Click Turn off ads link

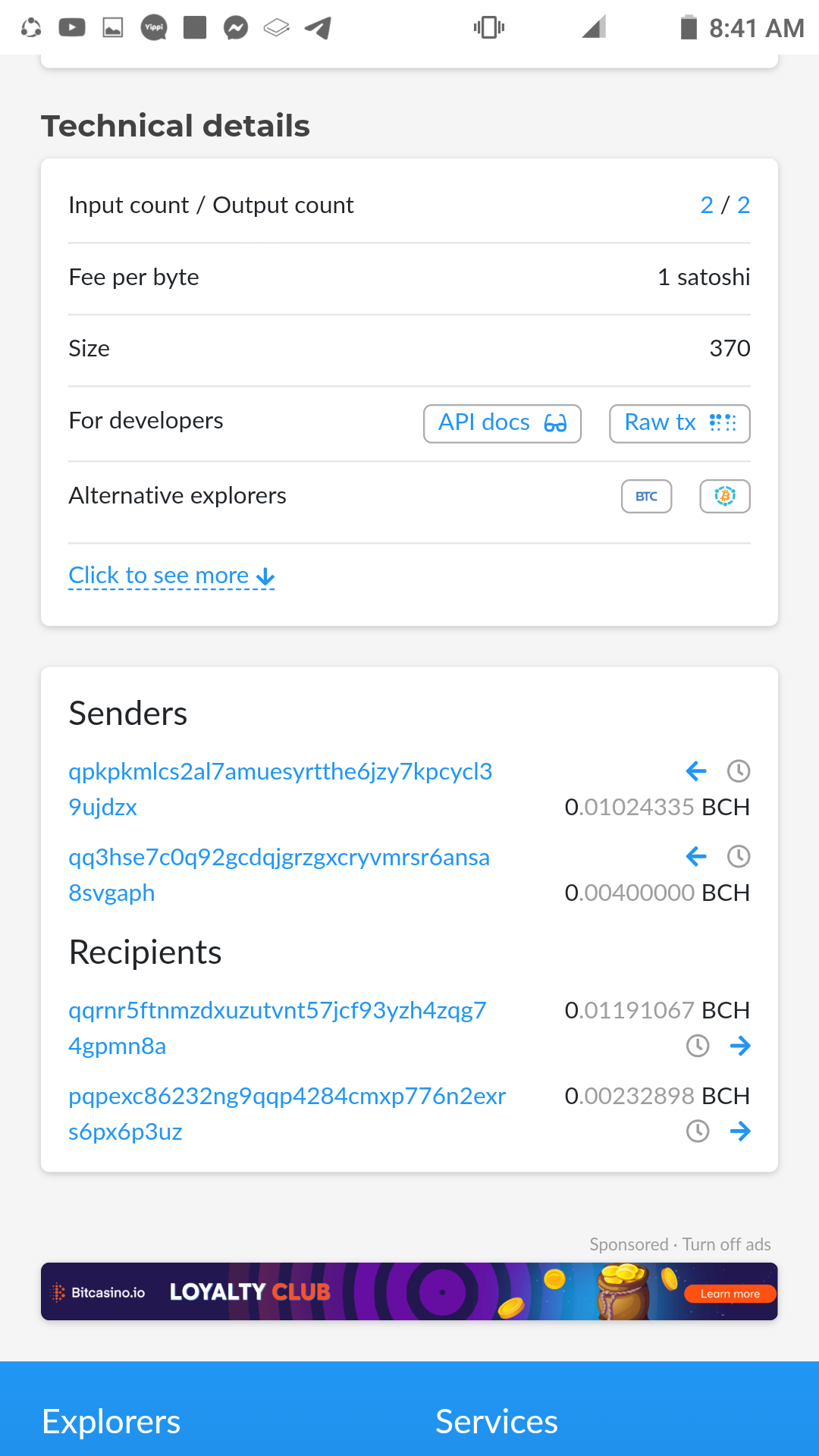726,1244
